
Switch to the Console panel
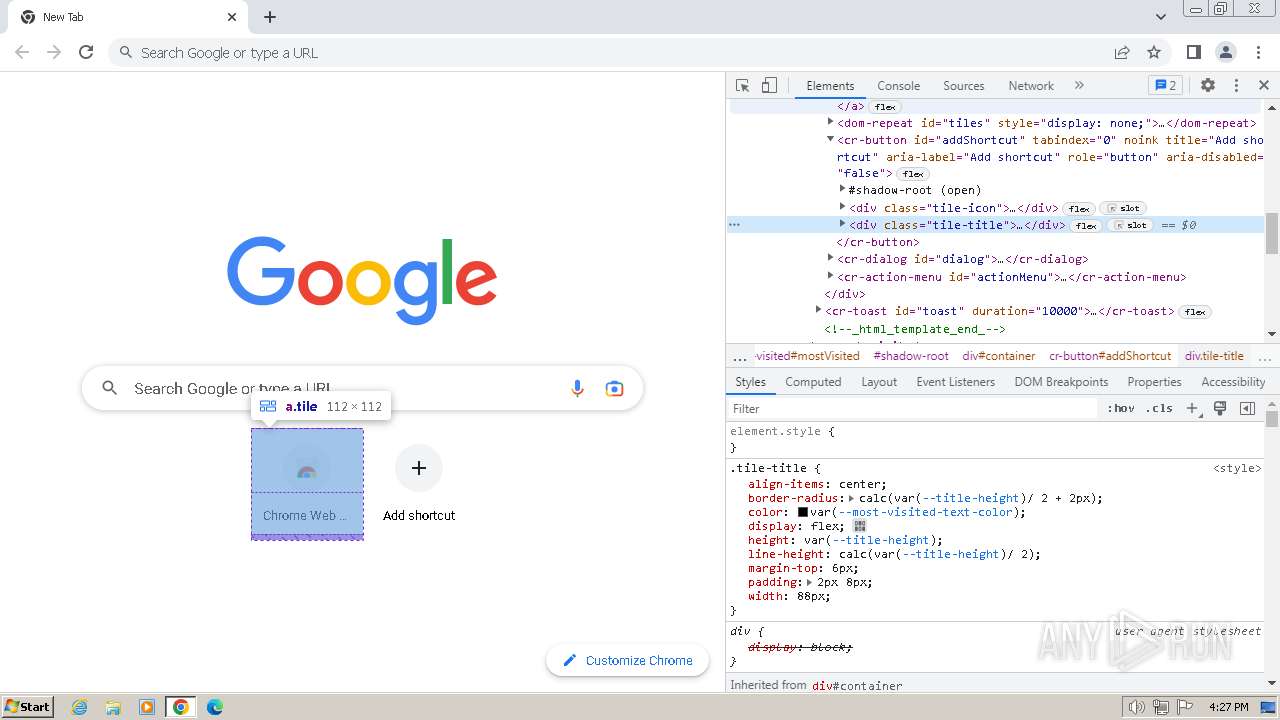(898, 86)
